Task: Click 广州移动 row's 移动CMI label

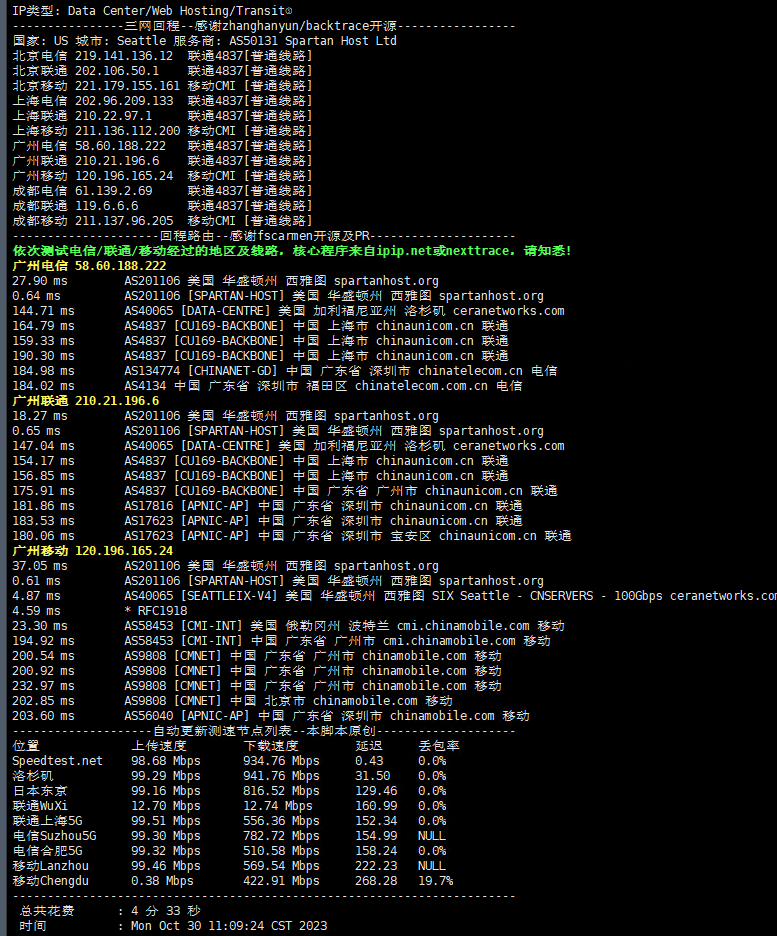Action: [x=212, y=176]
